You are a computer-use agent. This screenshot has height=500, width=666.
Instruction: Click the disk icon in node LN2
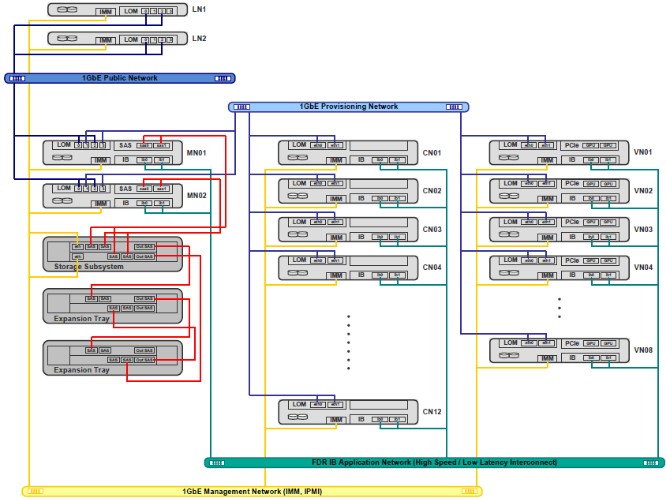point(67,39)
